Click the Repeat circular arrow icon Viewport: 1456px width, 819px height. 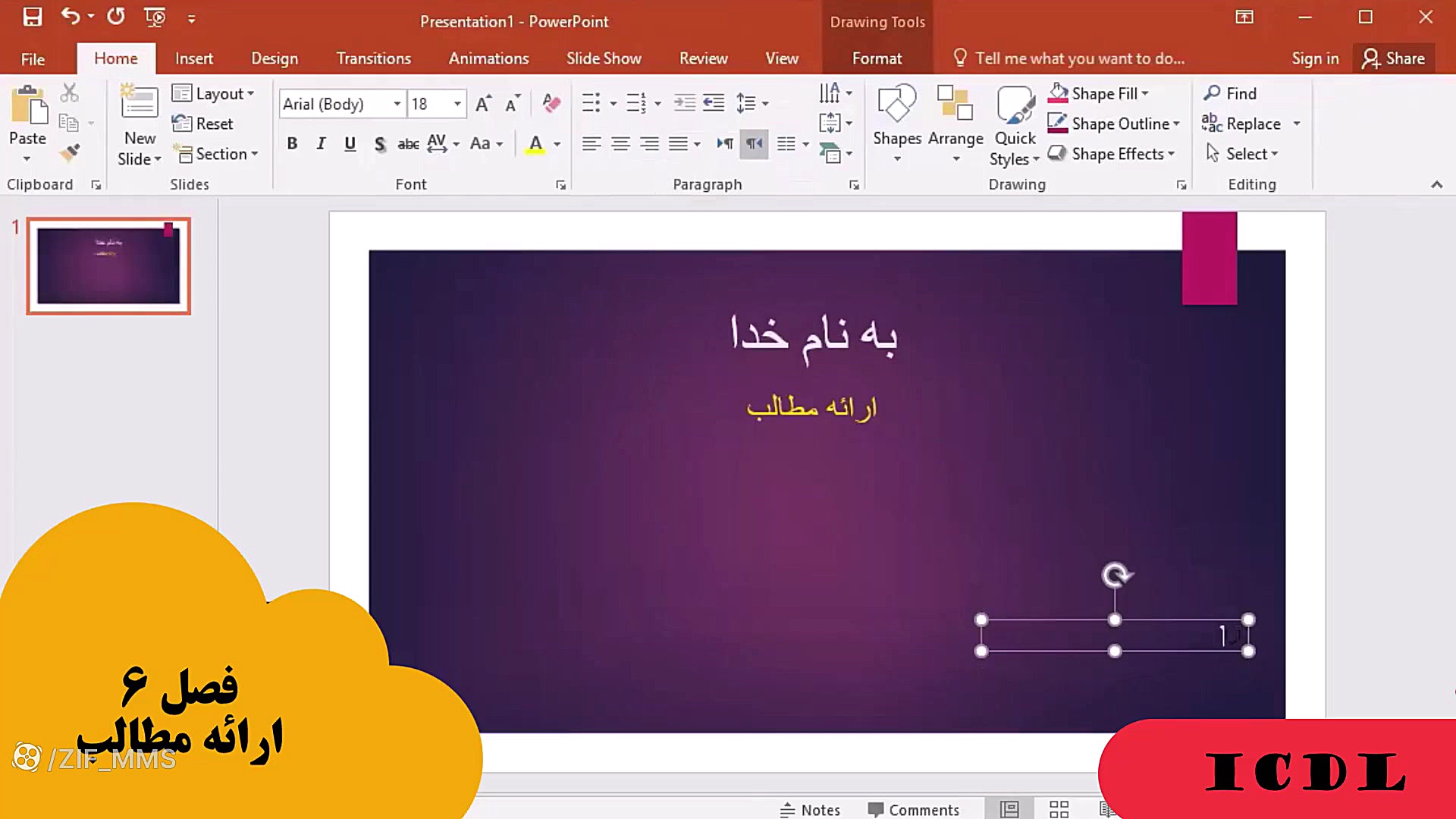click(x=116, y=17)
